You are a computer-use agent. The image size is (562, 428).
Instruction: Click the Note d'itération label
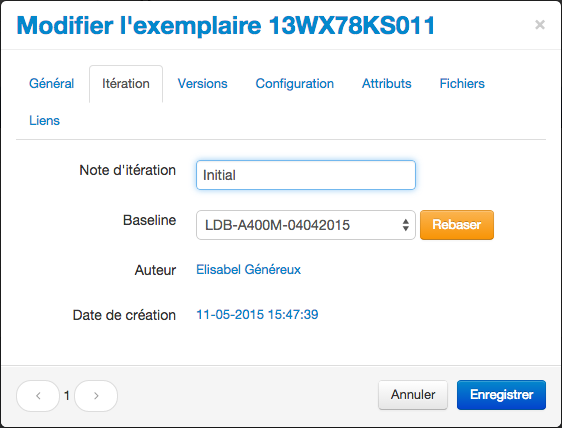128,170
